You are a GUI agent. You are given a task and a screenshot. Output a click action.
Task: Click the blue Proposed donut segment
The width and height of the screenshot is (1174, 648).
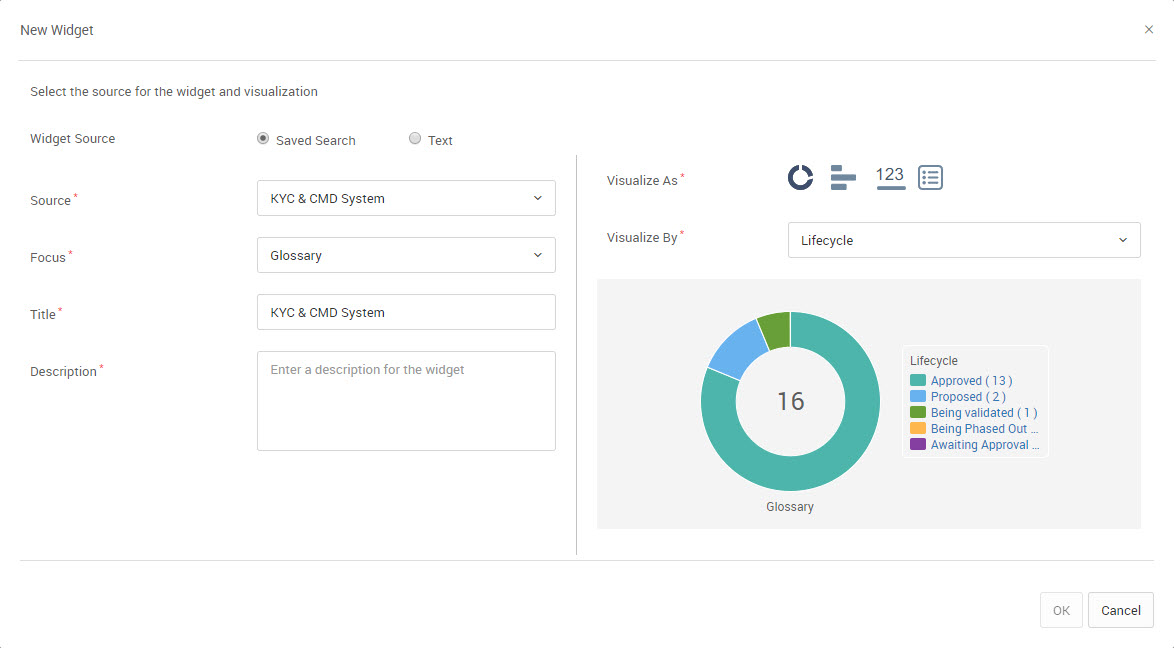click(x=737, y=348)
